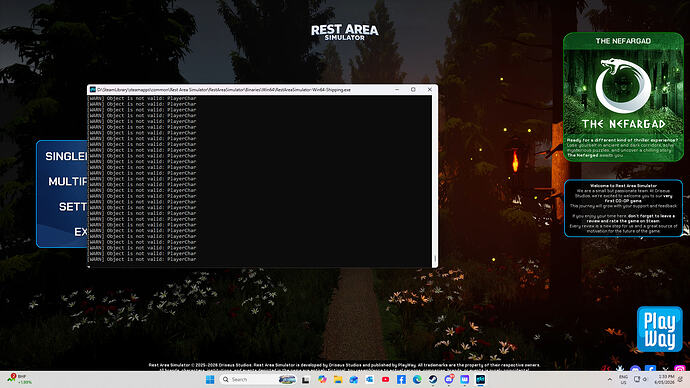
Task: Open the Windows Start menu
Action: tap(210, 379)
